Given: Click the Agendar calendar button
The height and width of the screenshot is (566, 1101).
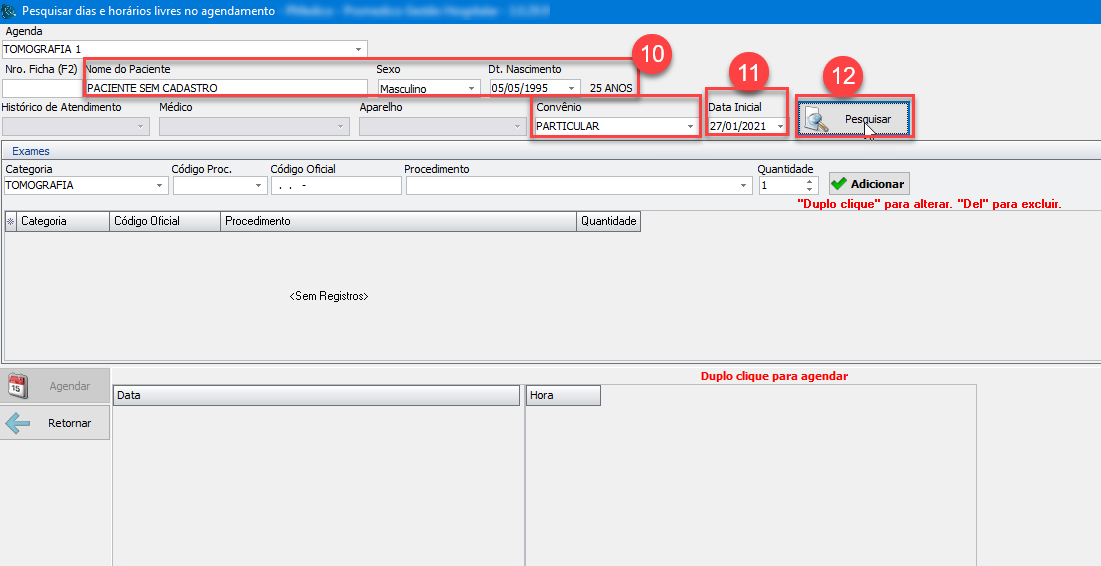Looking at the screenshot, I should coord(56,386).
